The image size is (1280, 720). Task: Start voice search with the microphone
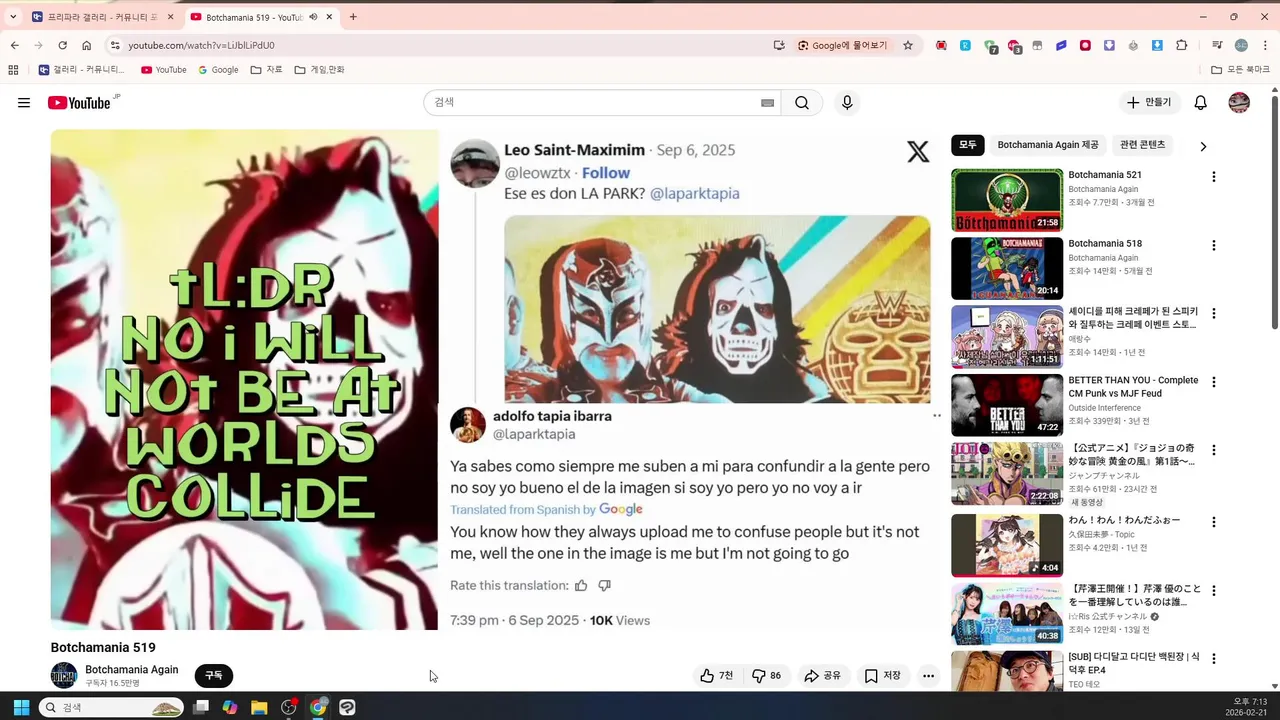pyautogui.click(x=847, y=103)
